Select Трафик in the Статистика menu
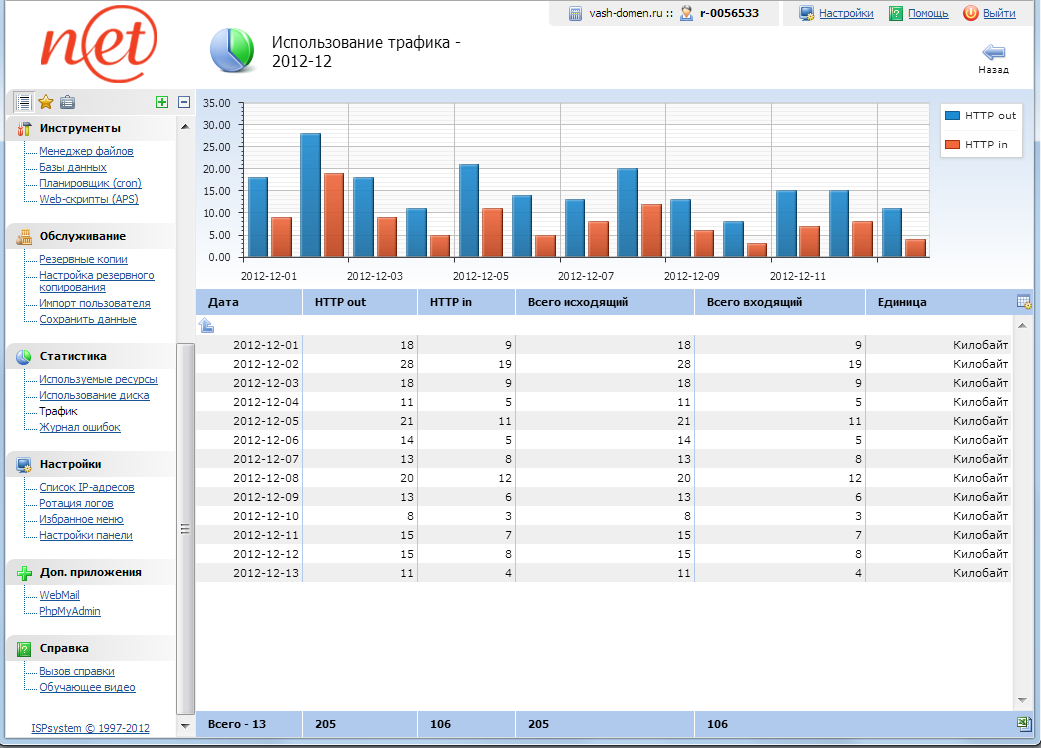 (x=58, y=411)
